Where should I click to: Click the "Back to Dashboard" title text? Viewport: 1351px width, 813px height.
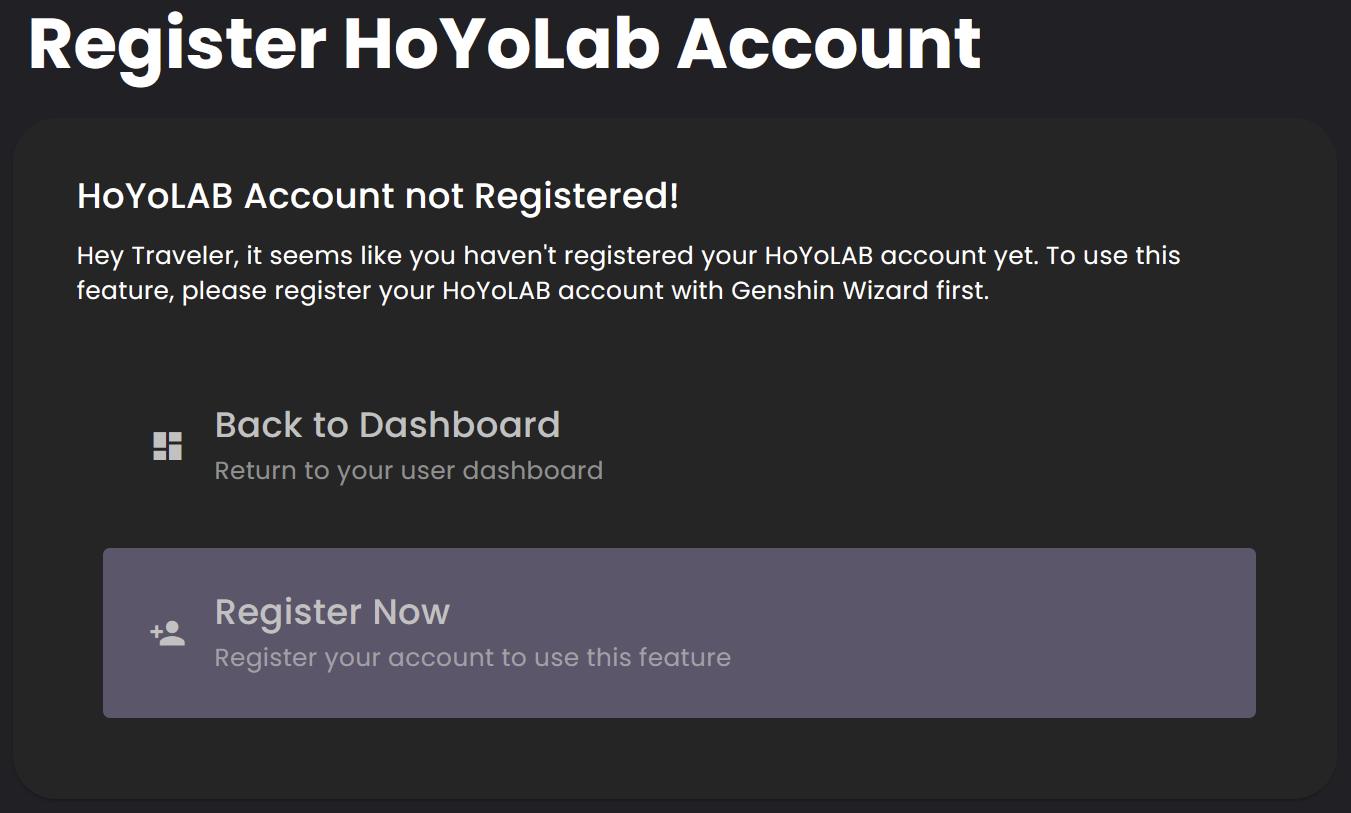(387, 425)
